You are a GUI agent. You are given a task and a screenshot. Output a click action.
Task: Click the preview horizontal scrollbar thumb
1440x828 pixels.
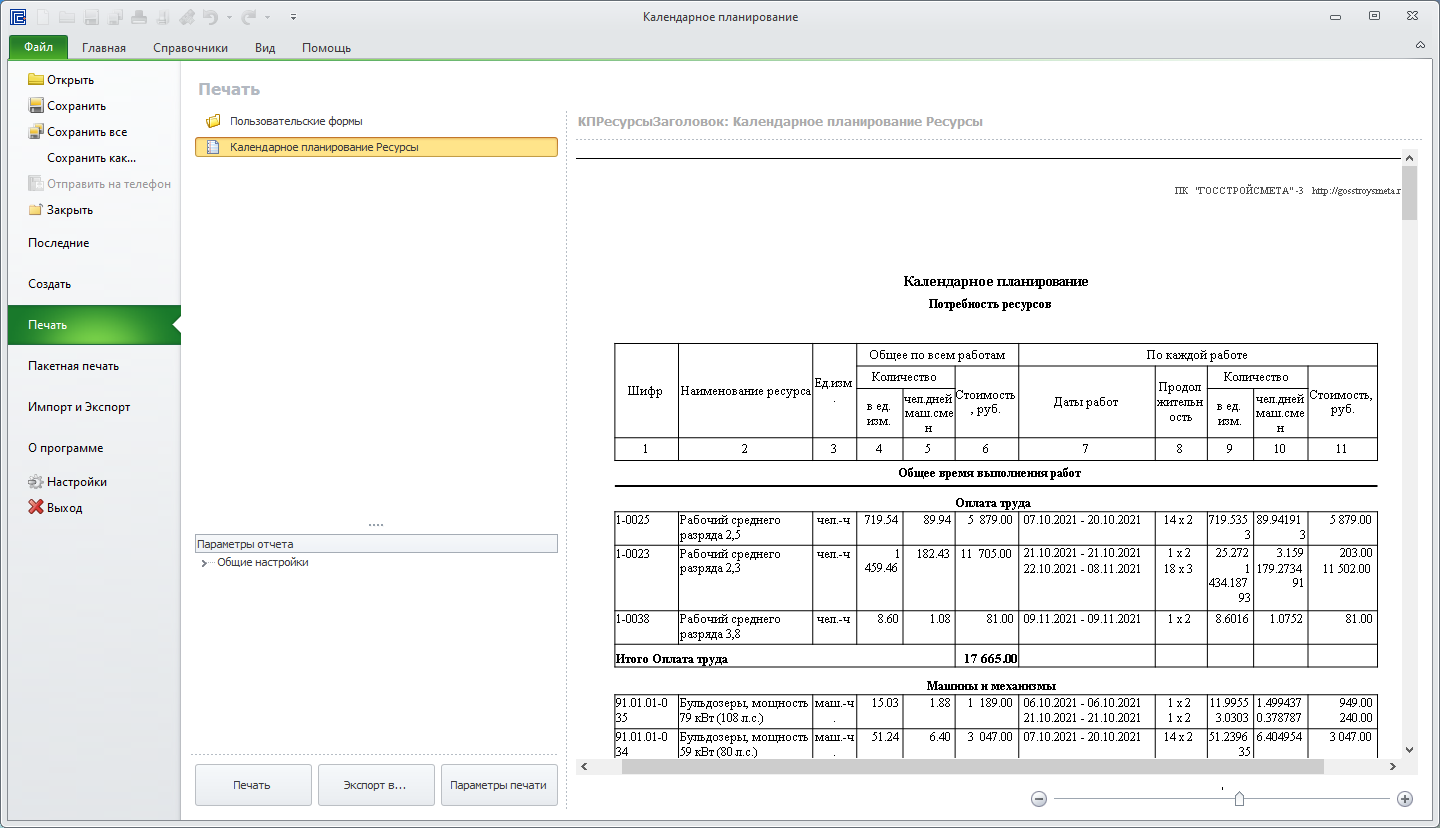pyautogui.click(x=972, y=767)
